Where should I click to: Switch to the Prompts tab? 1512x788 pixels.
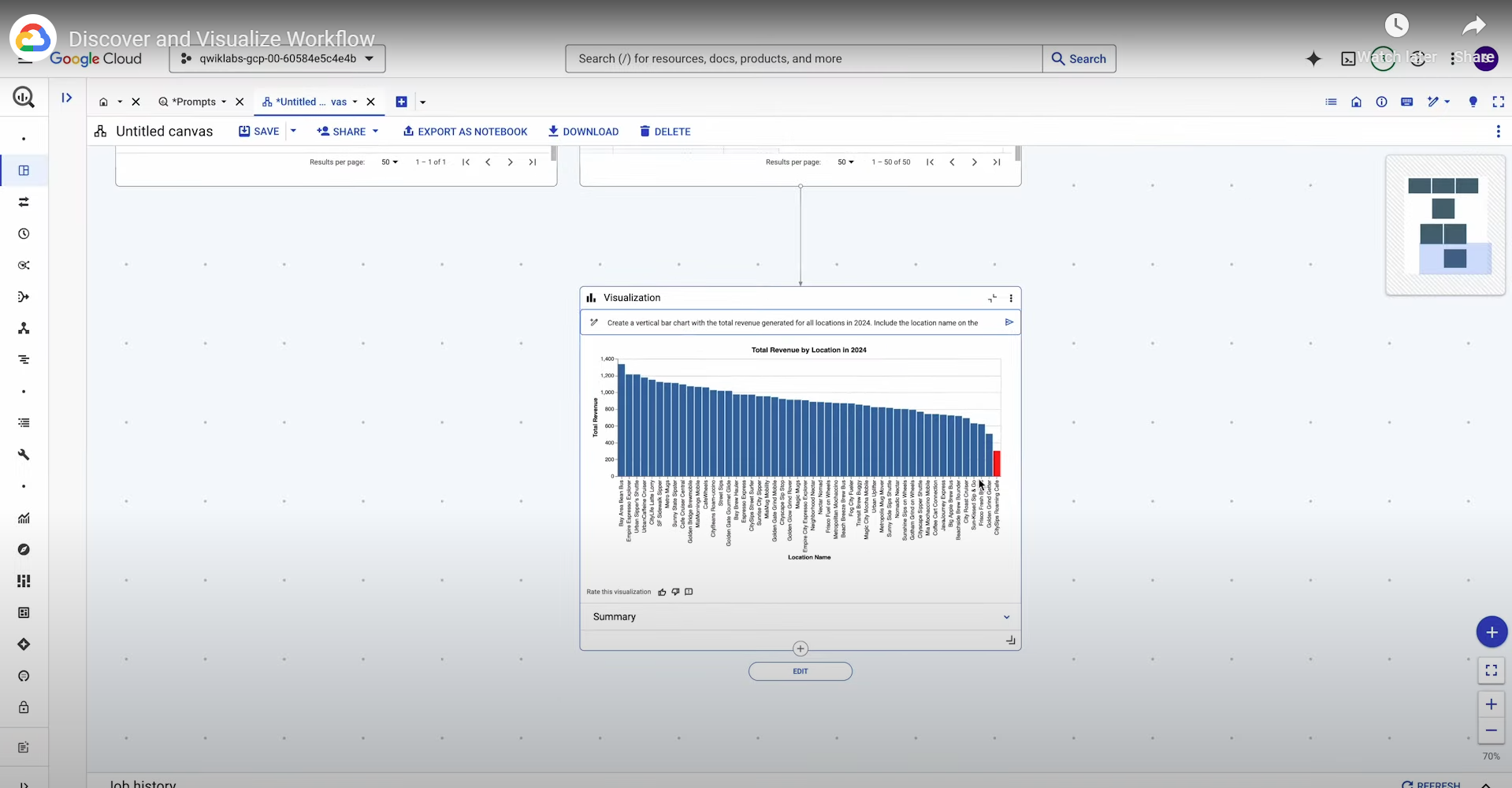coord(193,102)
